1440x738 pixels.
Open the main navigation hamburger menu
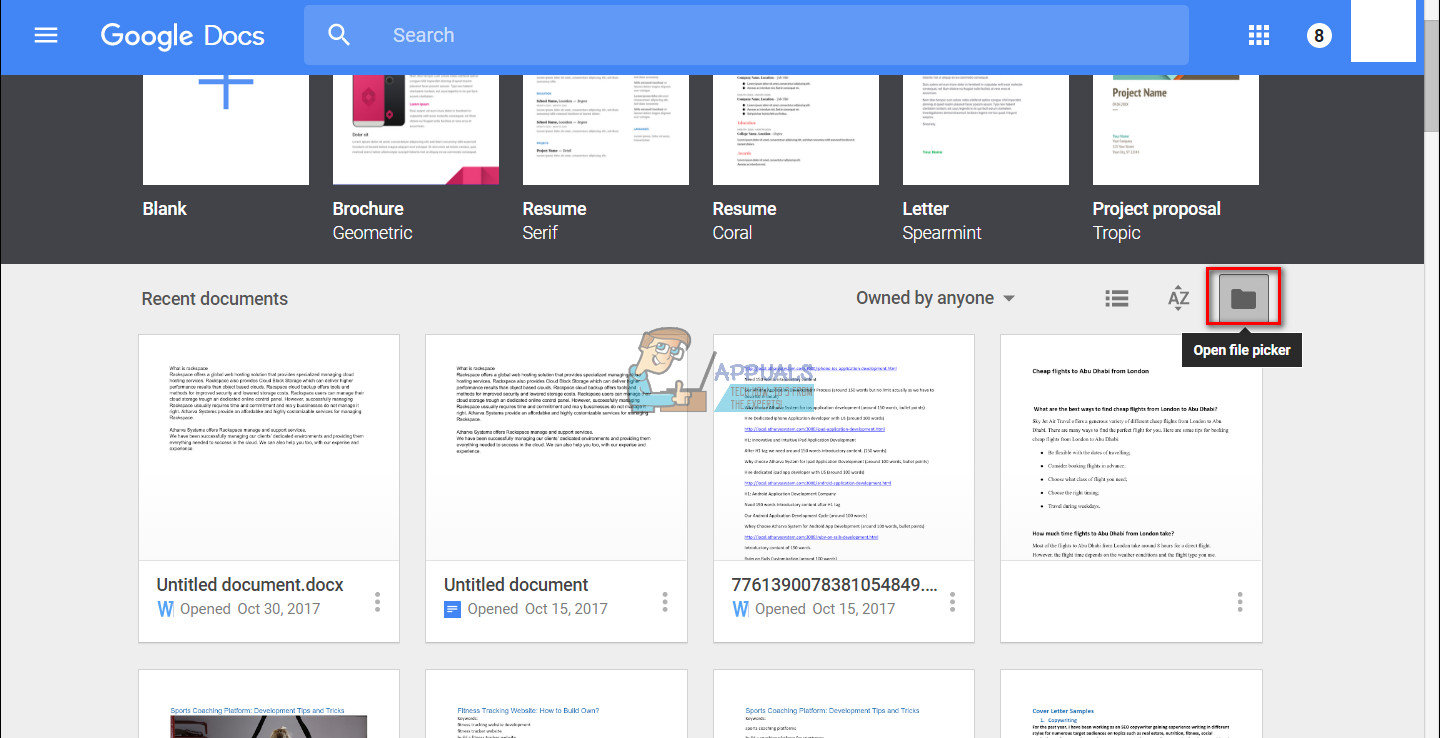[46, 34]
